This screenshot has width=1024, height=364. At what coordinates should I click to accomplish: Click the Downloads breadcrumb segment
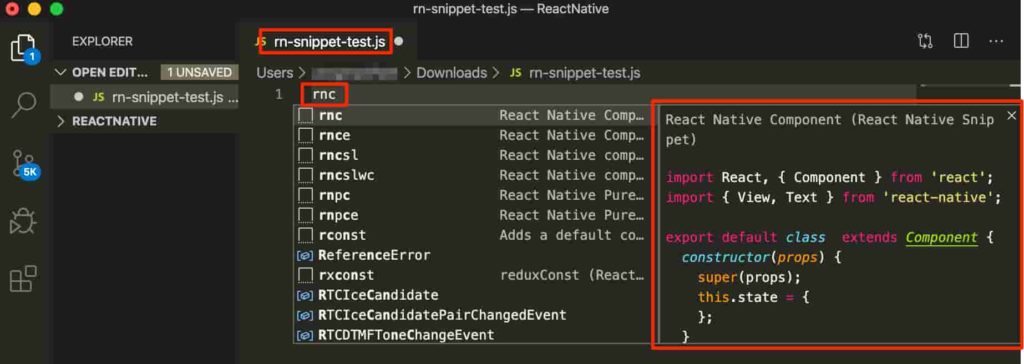tap(451, 73)
